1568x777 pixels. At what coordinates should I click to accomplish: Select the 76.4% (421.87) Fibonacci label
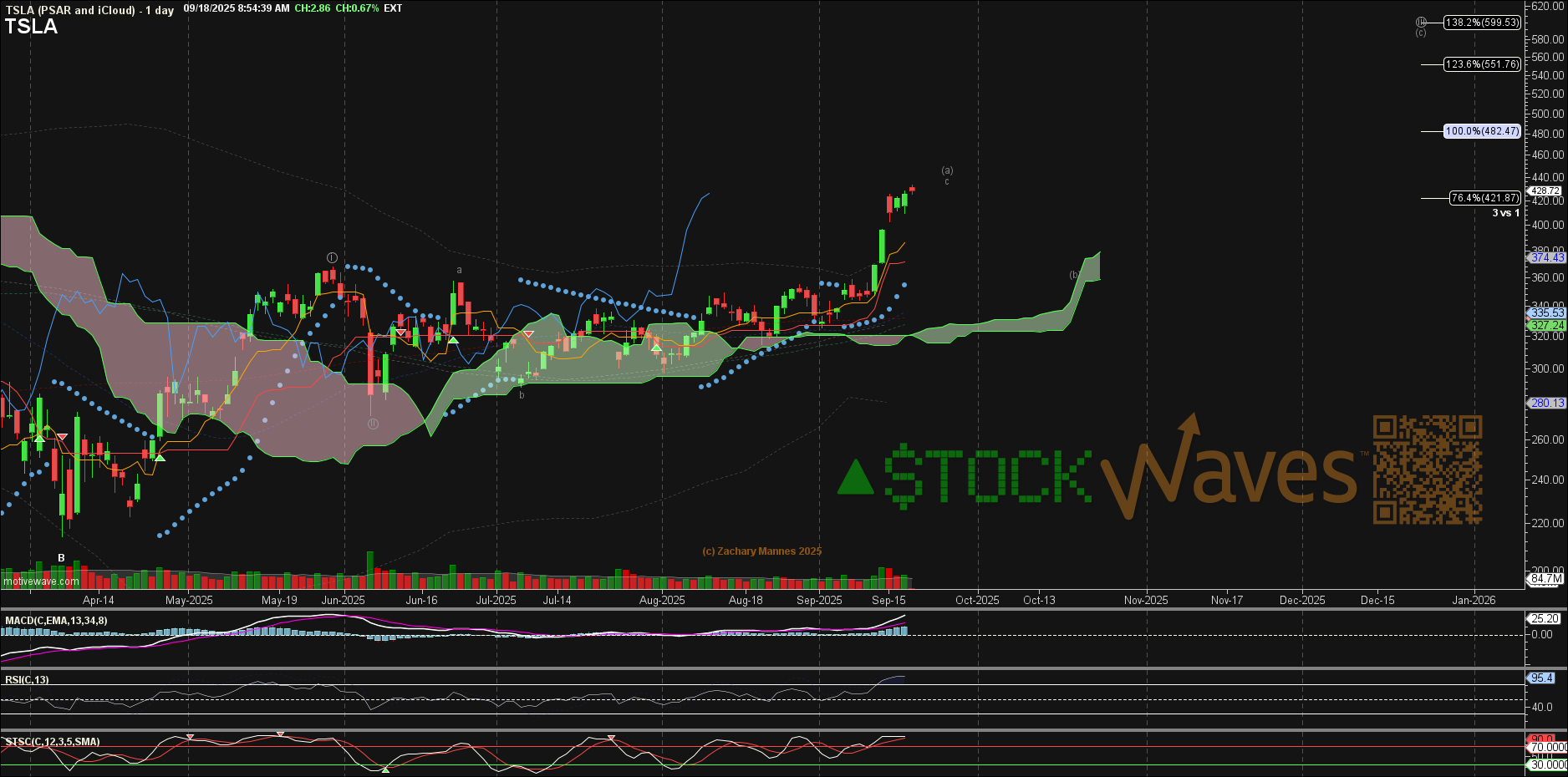[x=1484, y=198]
